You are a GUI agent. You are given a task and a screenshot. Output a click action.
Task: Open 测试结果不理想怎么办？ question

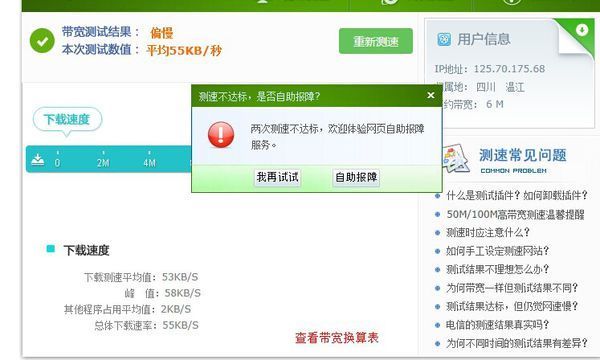point(498,269)
